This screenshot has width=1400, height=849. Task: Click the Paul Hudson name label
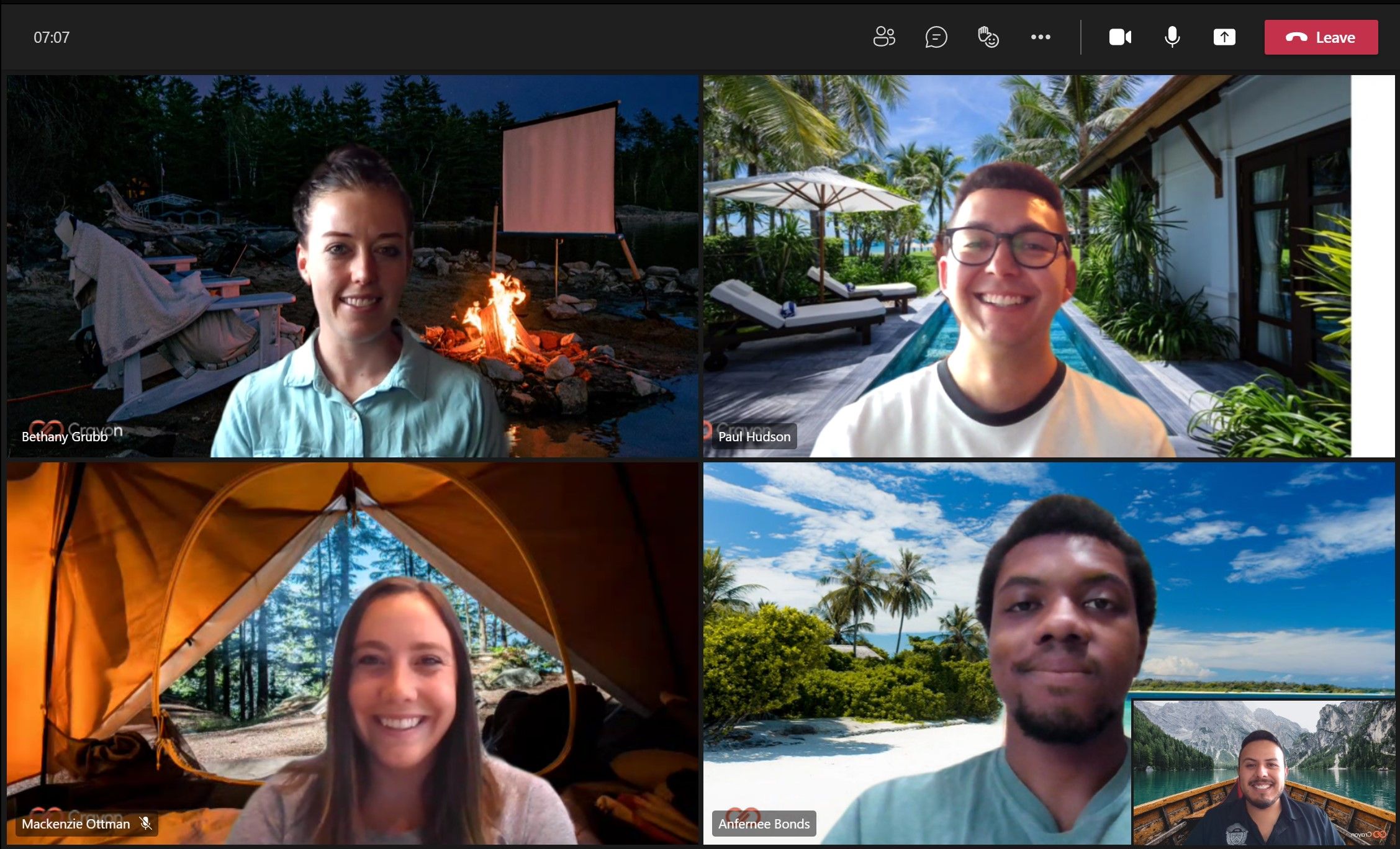(x=754, y=437)
